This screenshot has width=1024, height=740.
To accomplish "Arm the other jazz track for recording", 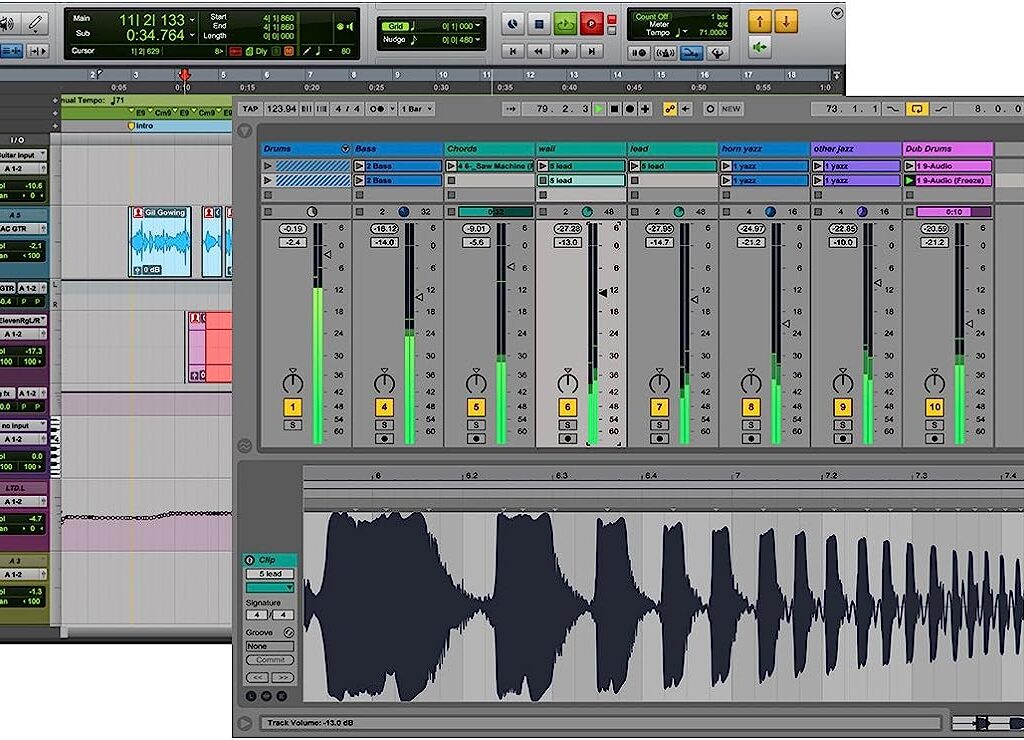I will 843,439.
